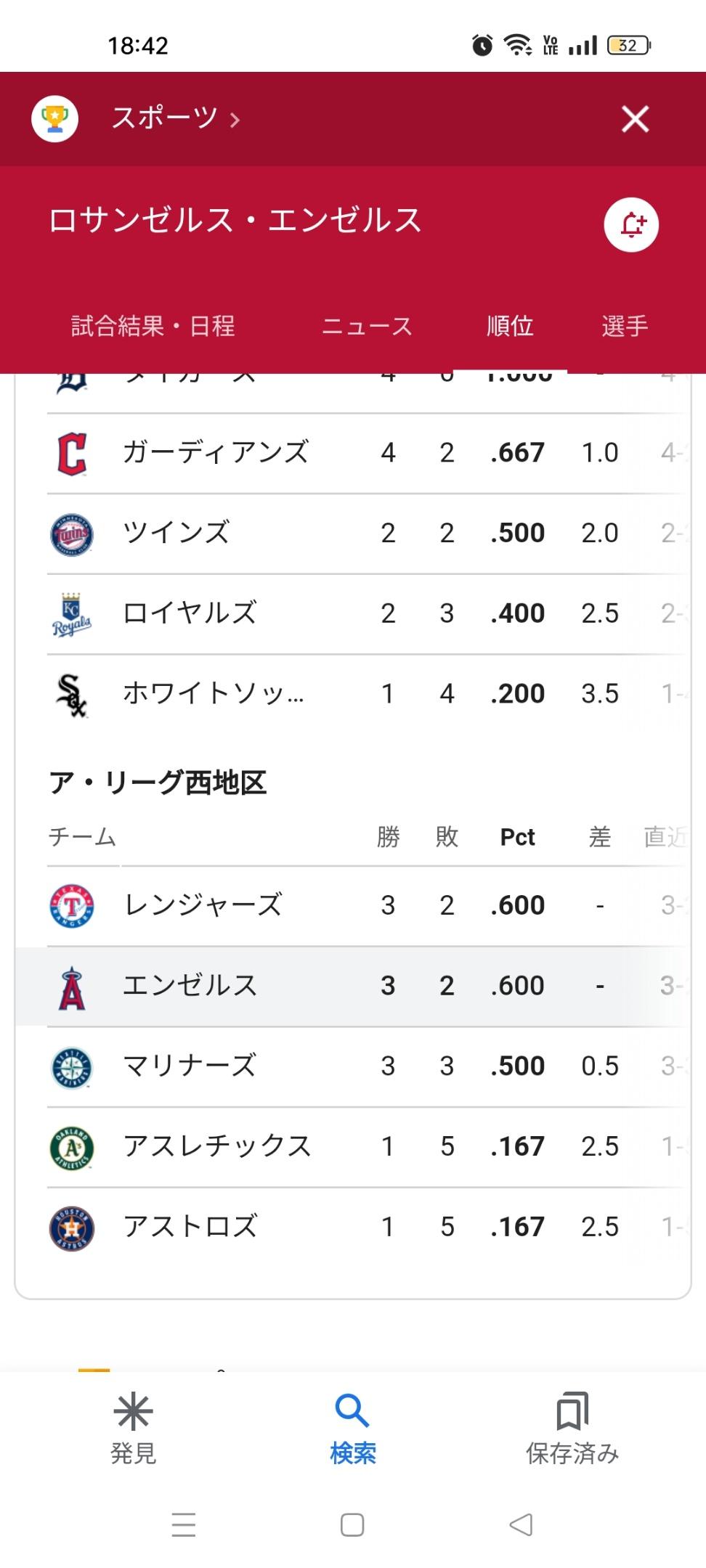706x1568 pixels.
Task: Open the ニュース tab
Action: [367, 326]
